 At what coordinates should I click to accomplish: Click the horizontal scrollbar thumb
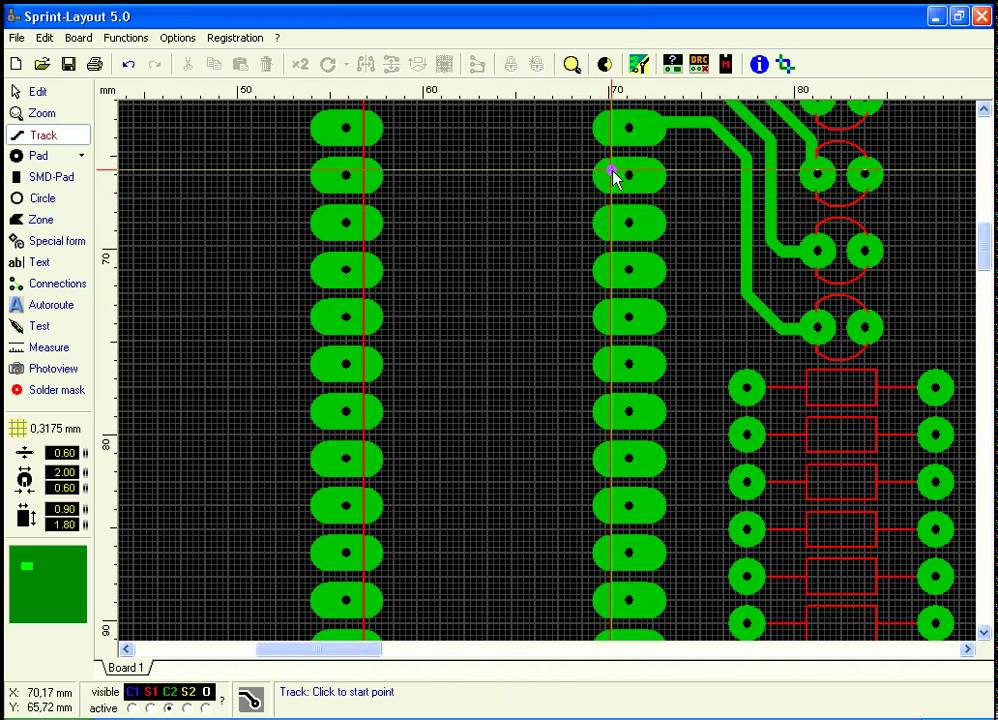(319, 649)
